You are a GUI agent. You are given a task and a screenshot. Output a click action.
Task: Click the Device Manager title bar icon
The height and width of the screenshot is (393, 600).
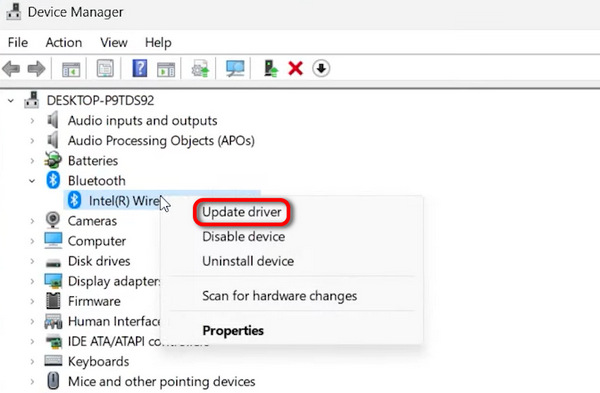tap(14, 12)
